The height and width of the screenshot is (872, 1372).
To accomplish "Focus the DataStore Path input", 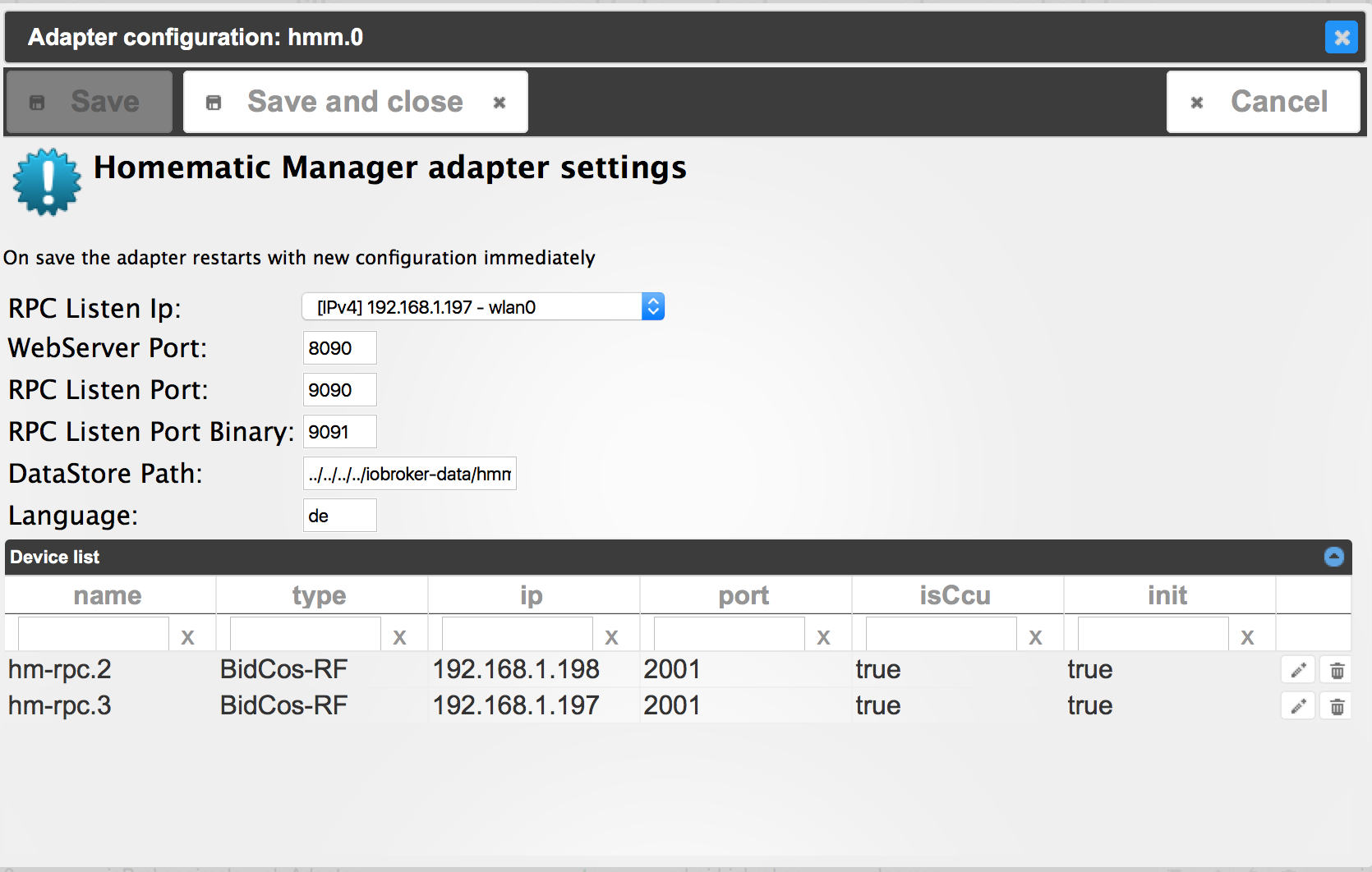I will click(x=409, y=474).
